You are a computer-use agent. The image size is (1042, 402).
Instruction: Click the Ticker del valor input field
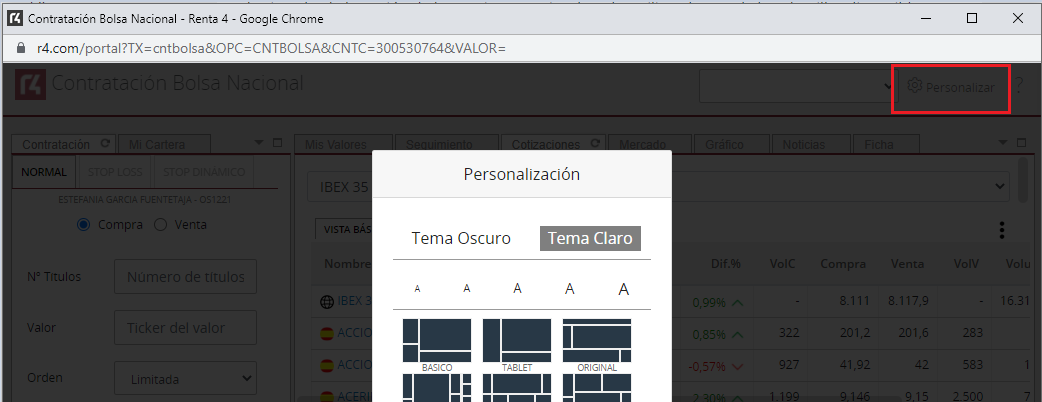pyautogui.click(x=185, y=328)
